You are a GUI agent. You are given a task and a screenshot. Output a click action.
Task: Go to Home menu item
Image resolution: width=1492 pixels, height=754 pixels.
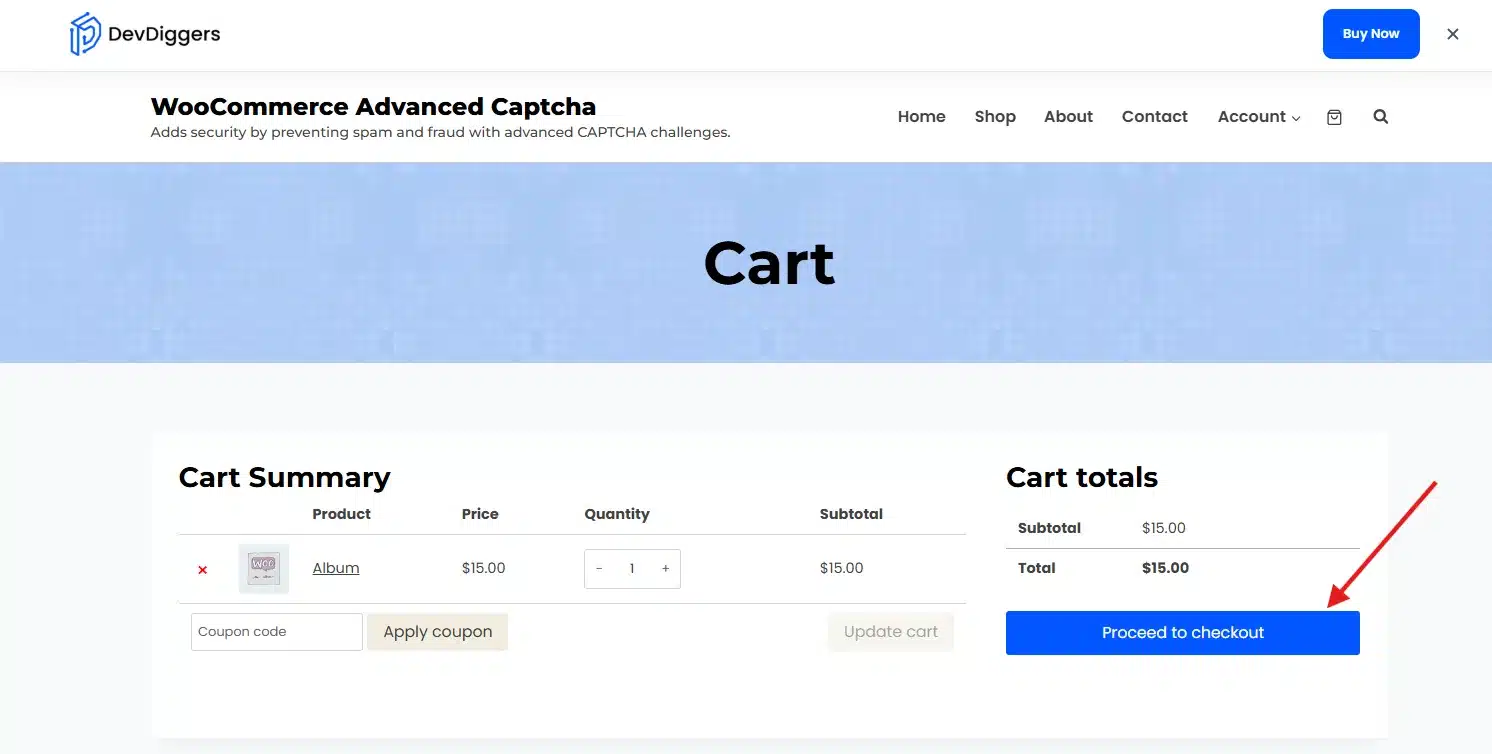[x=921, y=117]
